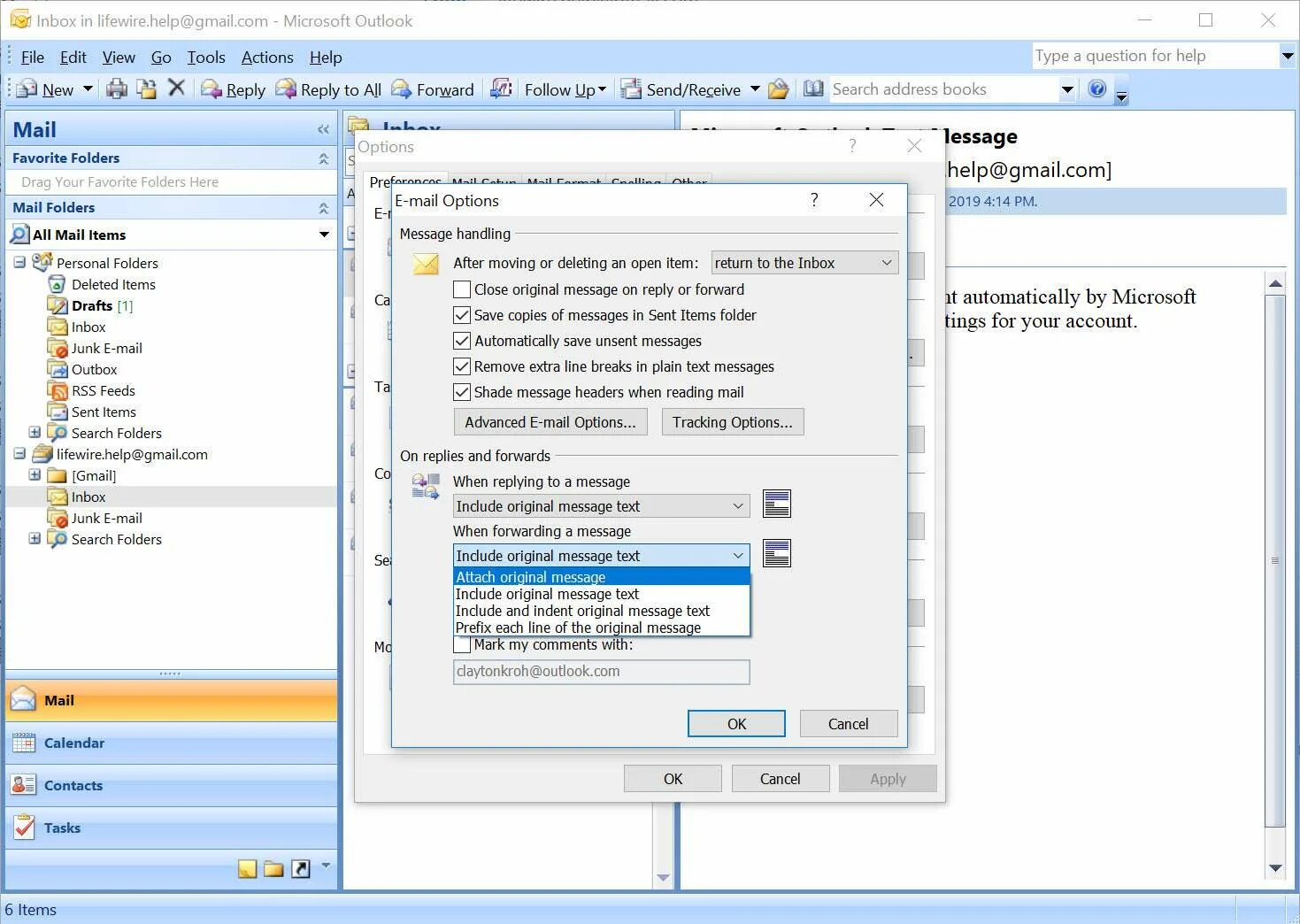Open Junk E-mail under Personal Folders
This screenshot has height=924, width=1300.
106,348
